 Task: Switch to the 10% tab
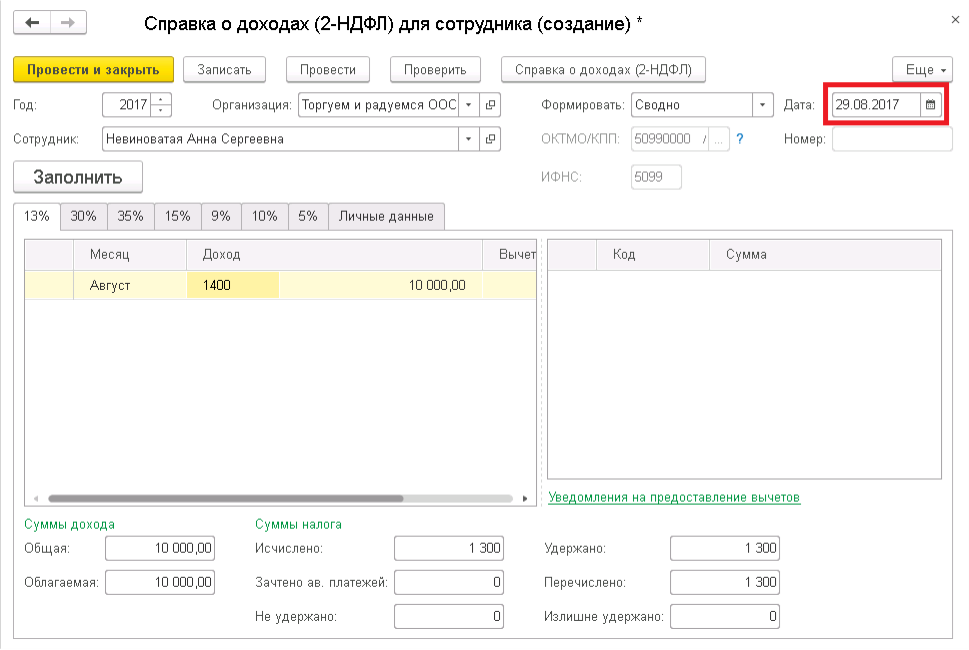pos(264,216)
